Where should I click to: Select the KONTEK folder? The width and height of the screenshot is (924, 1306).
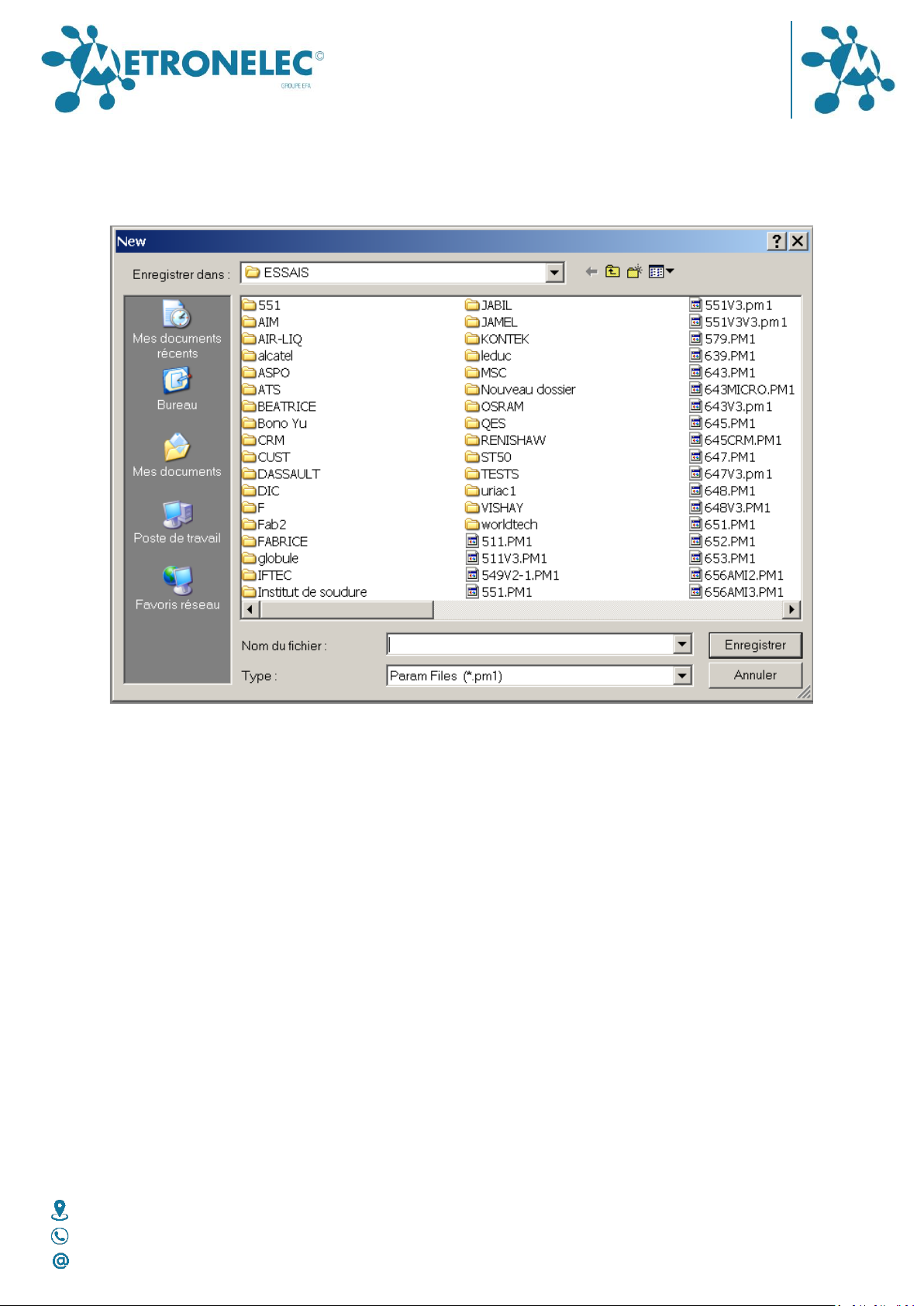(497, 339)
